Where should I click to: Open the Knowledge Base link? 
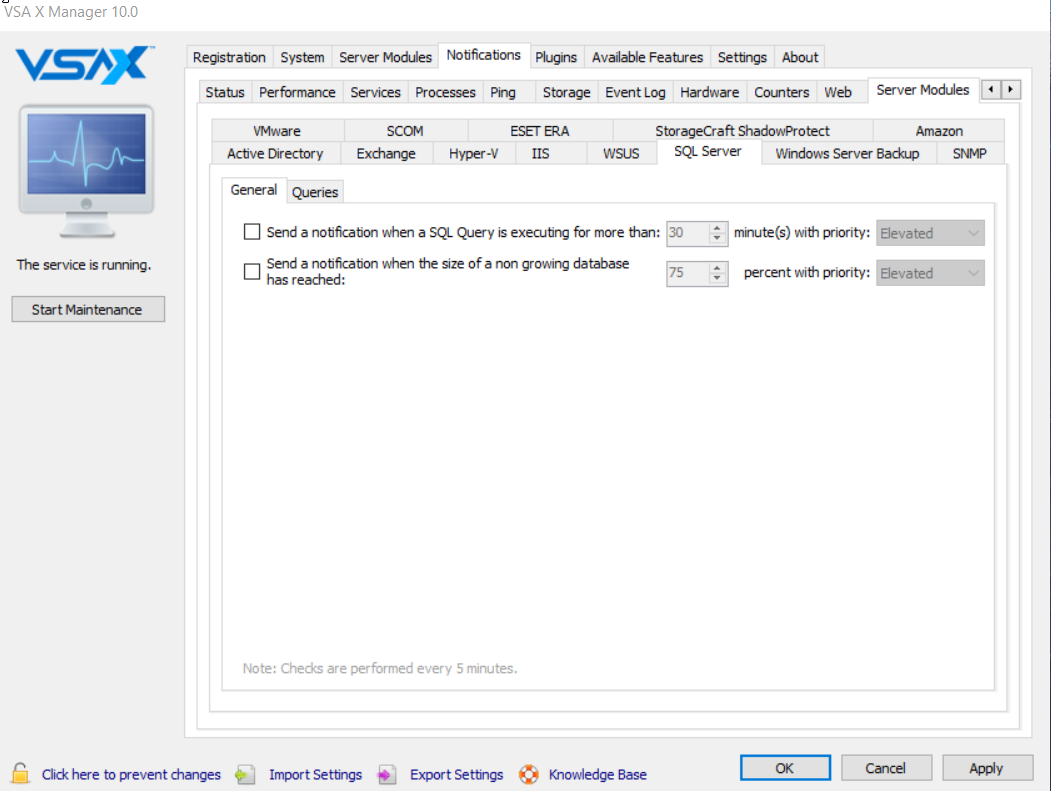(598, 775)
